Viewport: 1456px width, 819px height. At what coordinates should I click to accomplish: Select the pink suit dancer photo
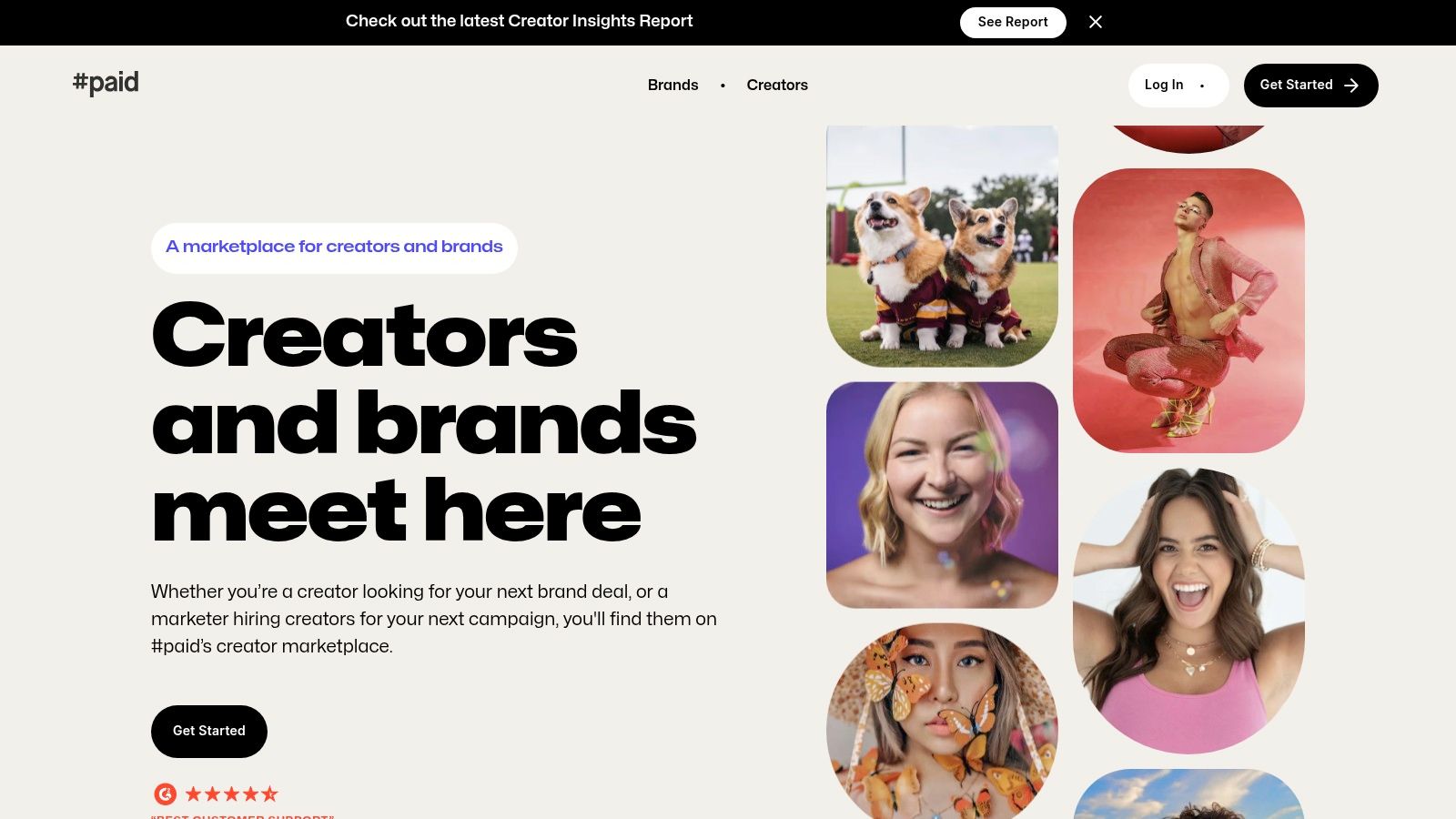point(1188,310)
